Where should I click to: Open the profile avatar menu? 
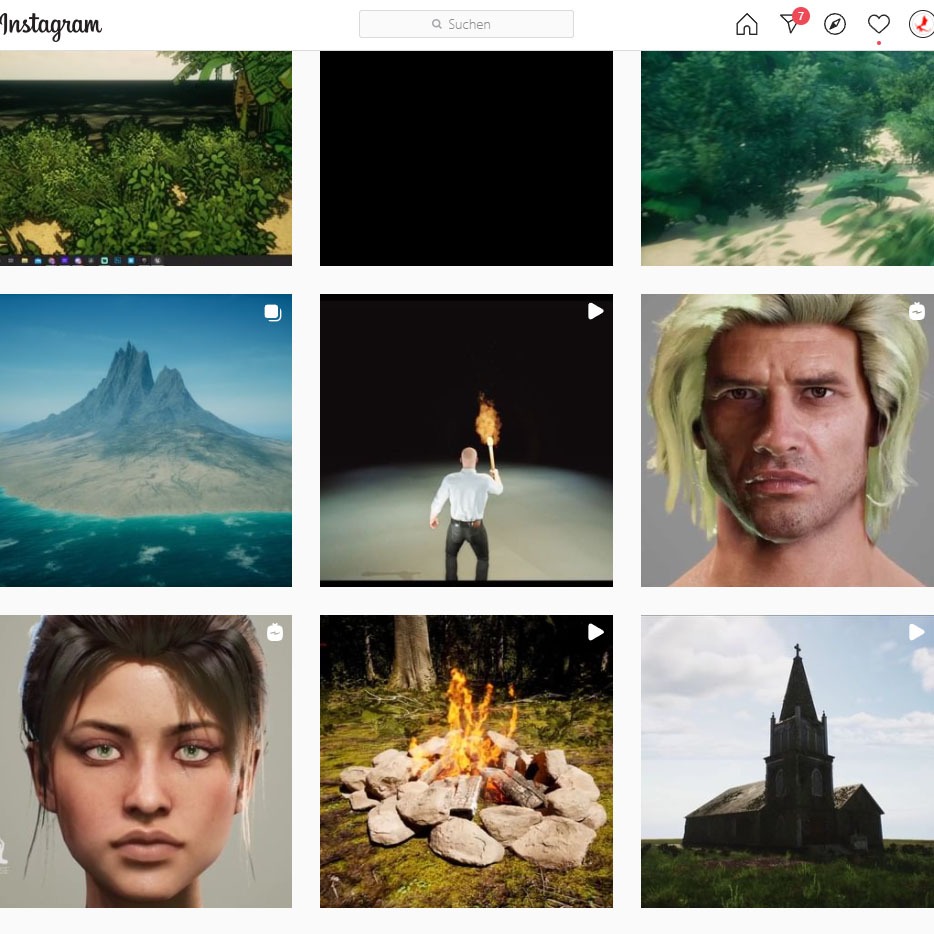point(920,25)
